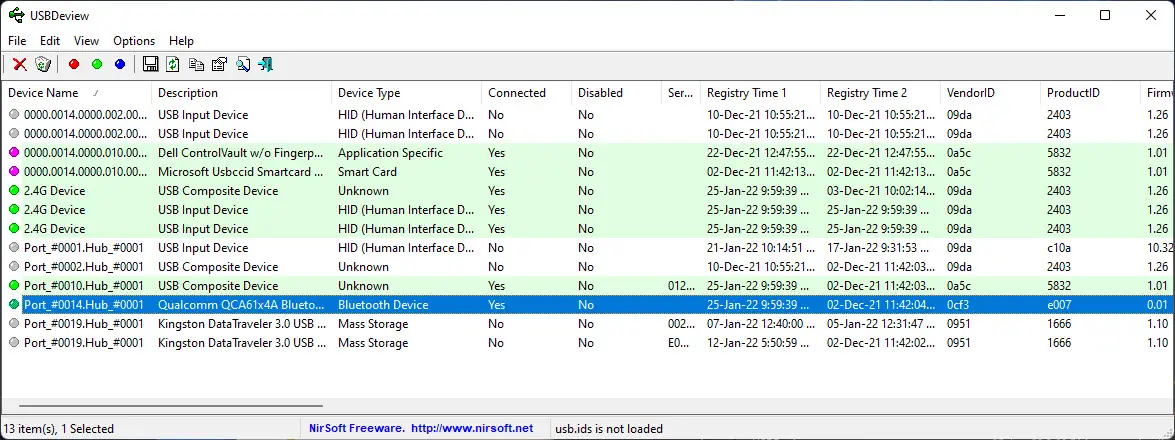
Task: Open properties with the toolbar icon
Action: click(219, 65)
